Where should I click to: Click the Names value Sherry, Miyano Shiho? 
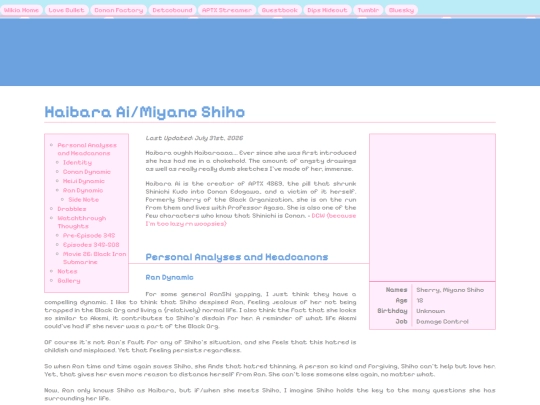(450, 290)
